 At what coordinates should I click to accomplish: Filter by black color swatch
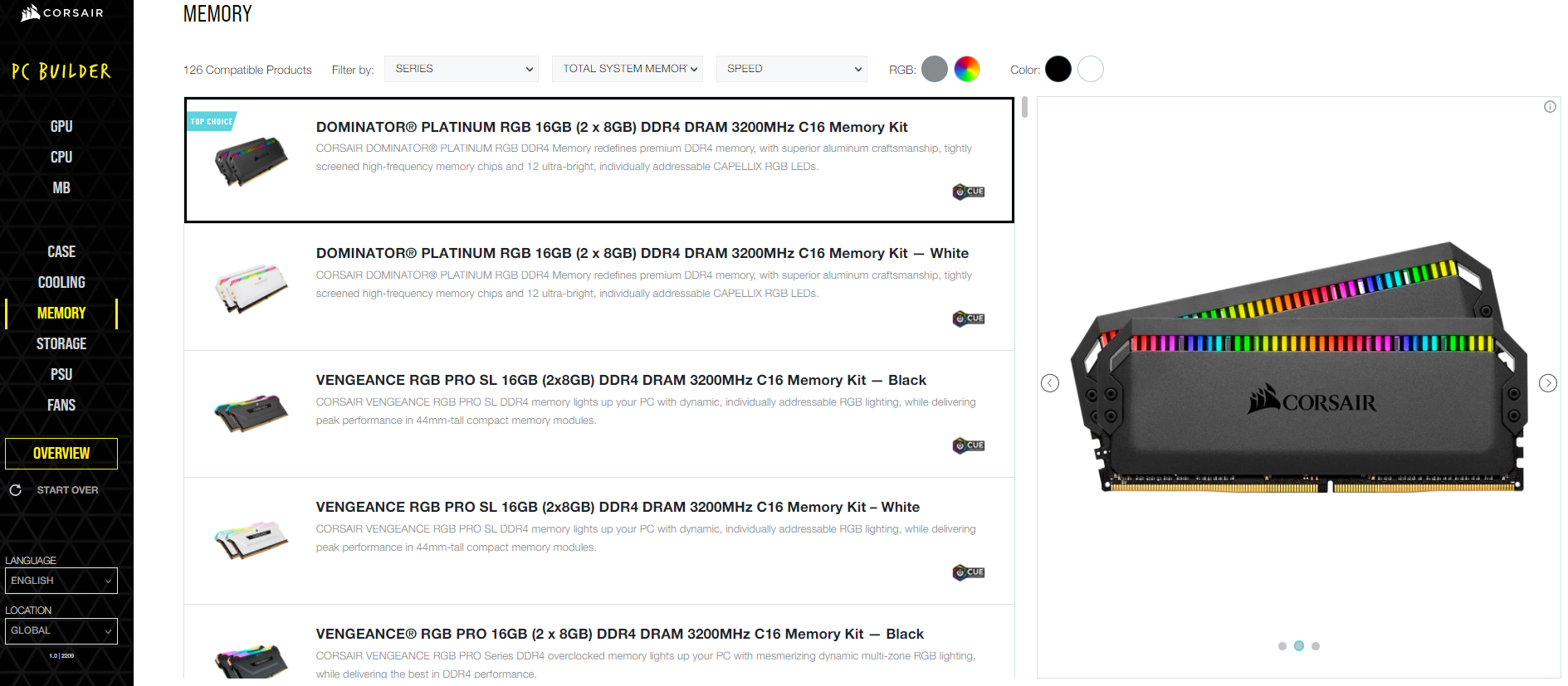(1058, 69)
